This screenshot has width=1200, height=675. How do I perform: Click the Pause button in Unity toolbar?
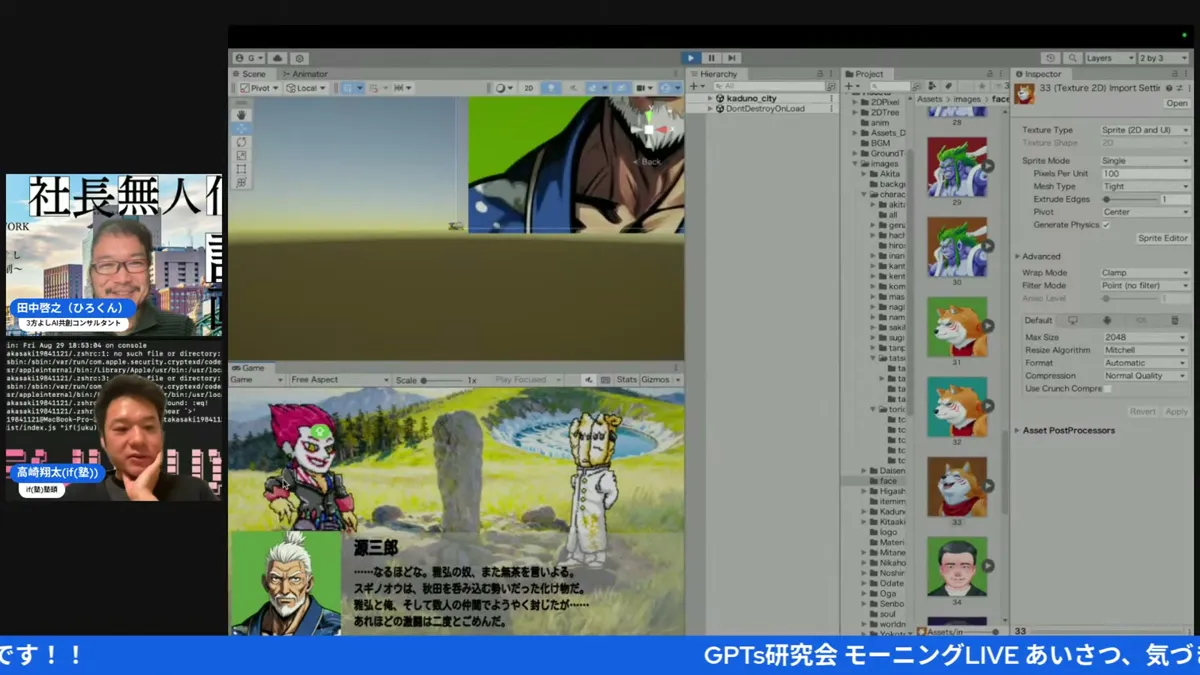coord(711,58)
